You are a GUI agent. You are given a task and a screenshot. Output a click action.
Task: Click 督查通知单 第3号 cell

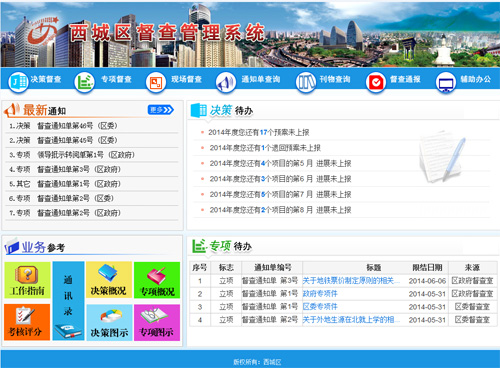[270, 281]
